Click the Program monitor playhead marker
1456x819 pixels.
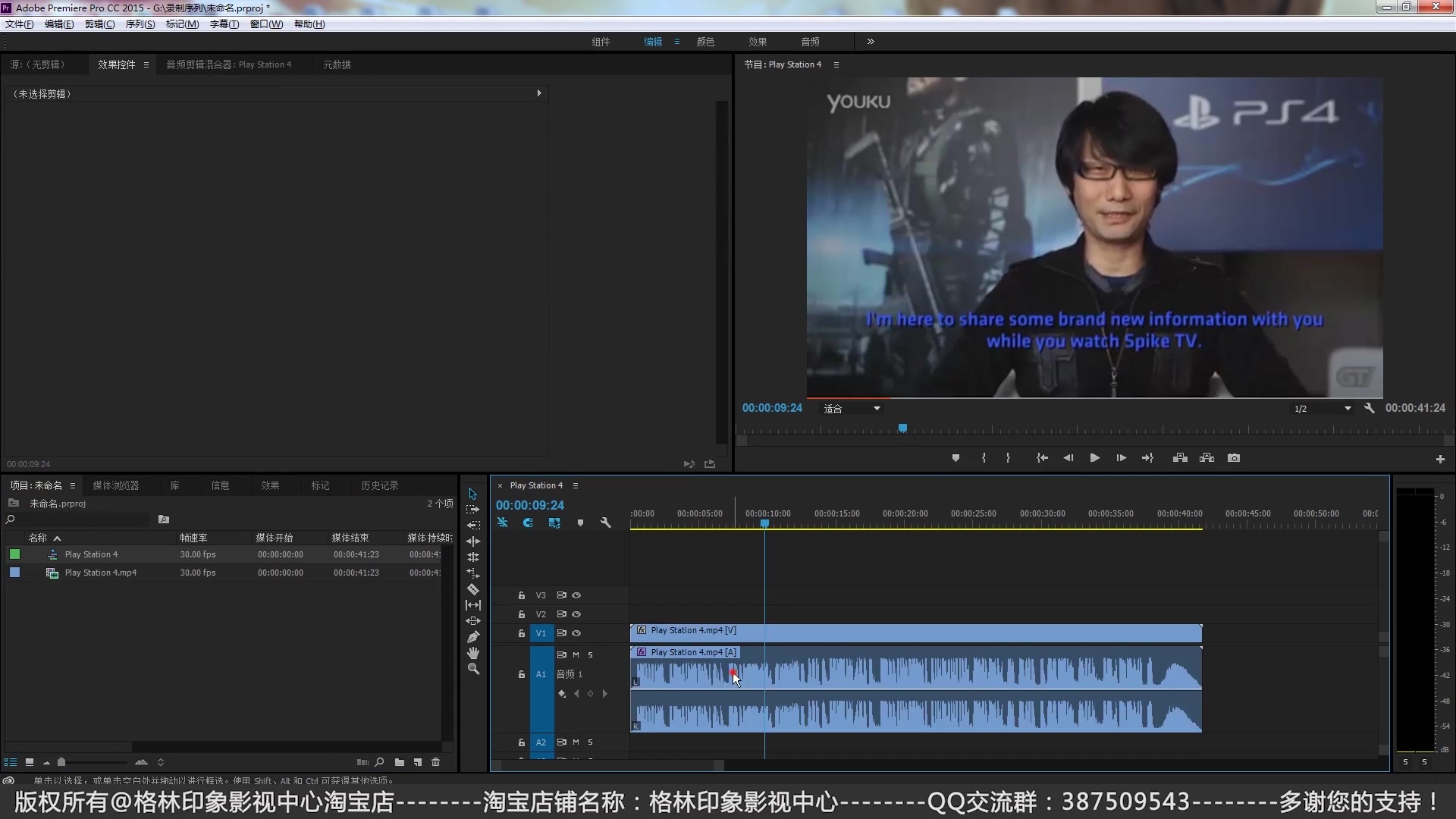click(x=902, y=428)
